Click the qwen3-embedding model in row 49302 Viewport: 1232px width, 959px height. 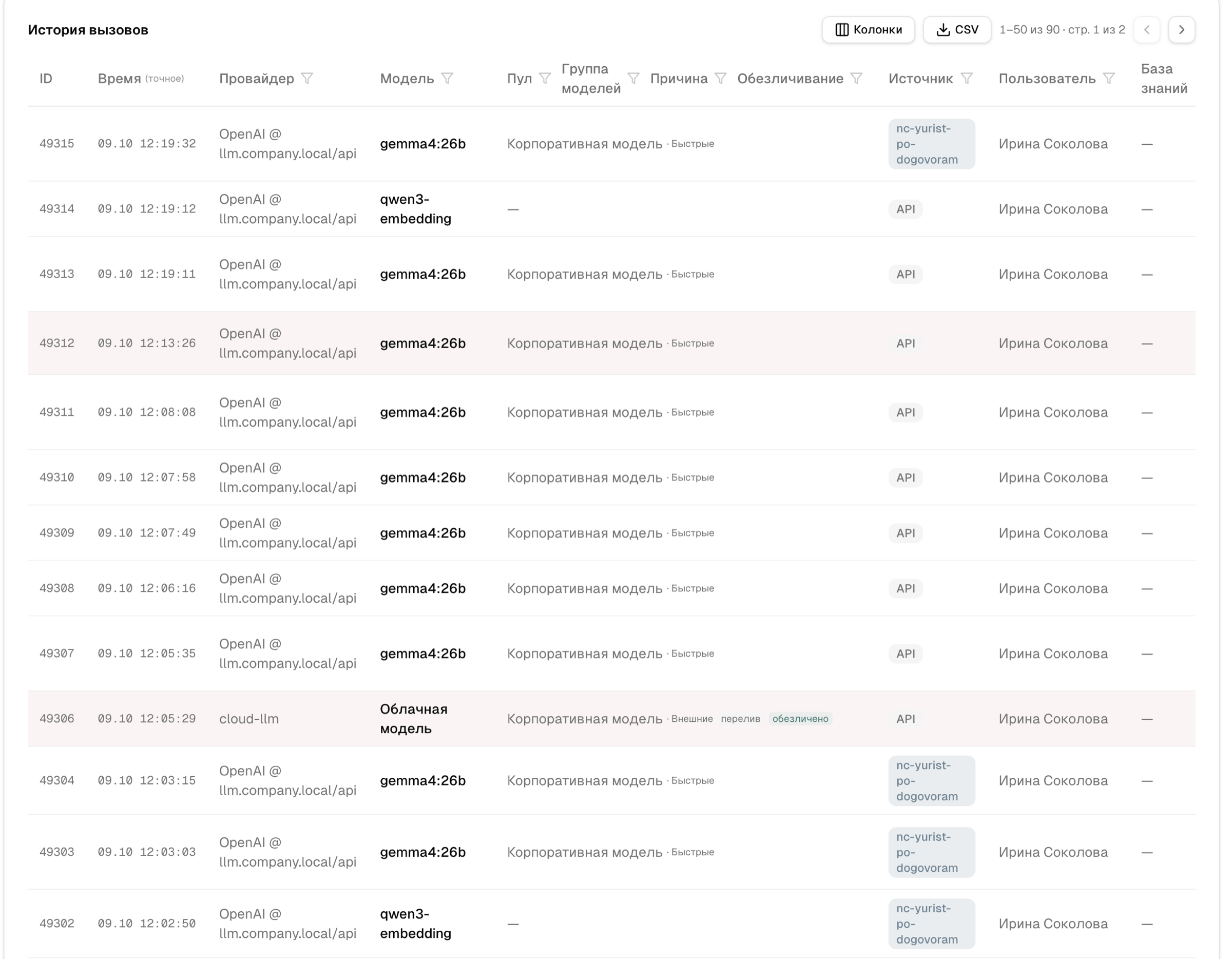tap(416, 924)
